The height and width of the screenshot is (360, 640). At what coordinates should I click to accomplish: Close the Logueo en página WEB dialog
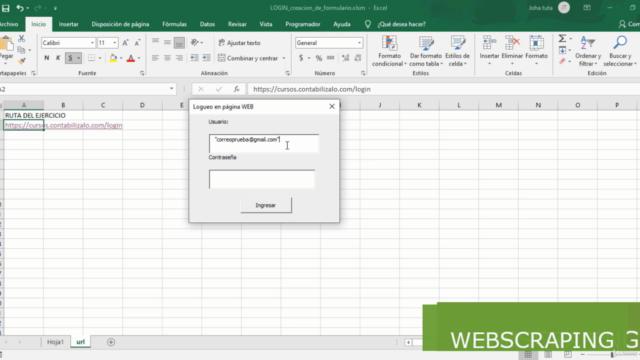(332, 107)
